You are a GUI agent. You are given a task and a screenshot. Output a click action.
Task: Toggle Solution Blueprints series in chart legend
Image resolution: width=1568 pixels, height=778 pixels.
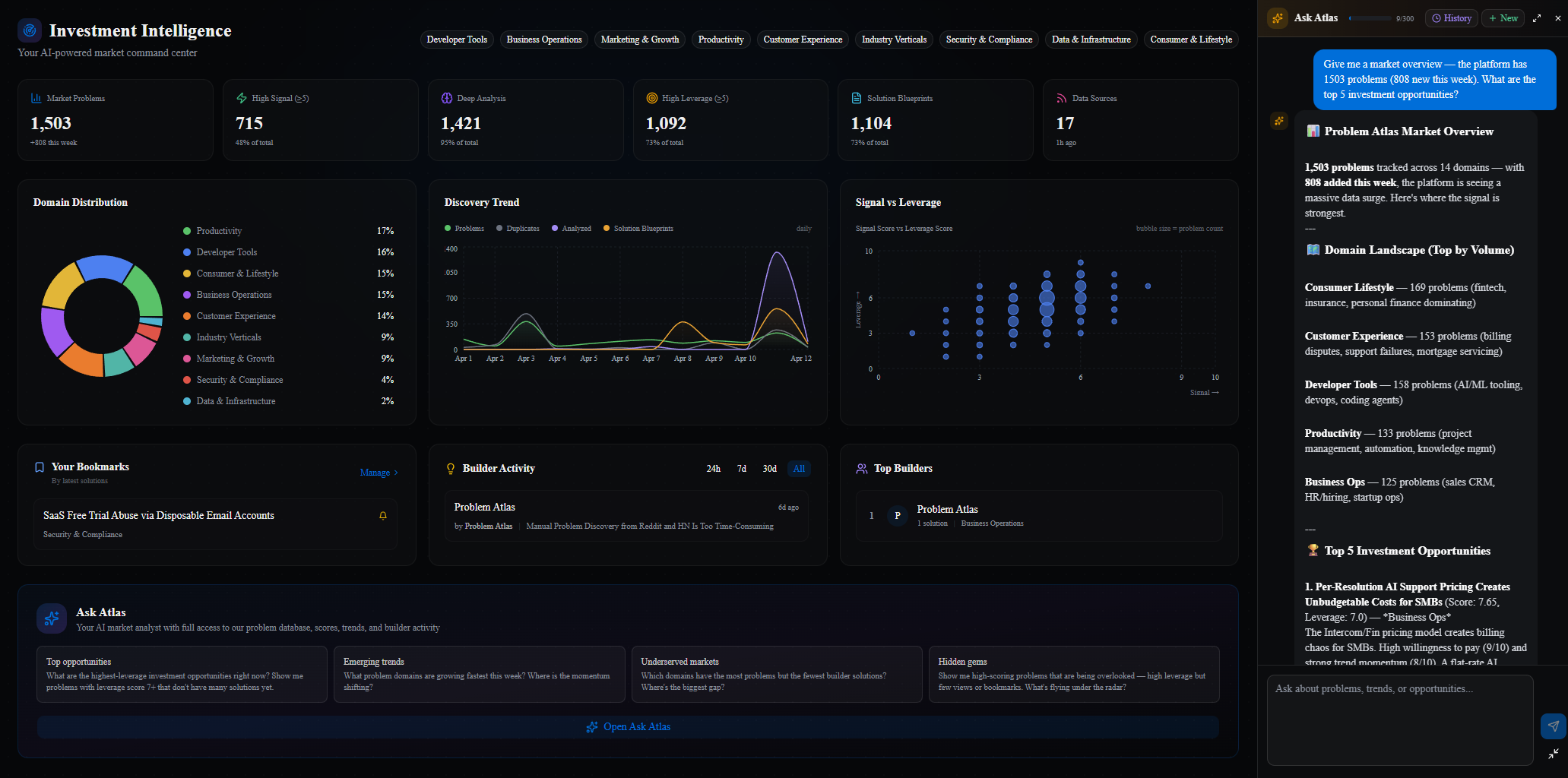[638, 229]
